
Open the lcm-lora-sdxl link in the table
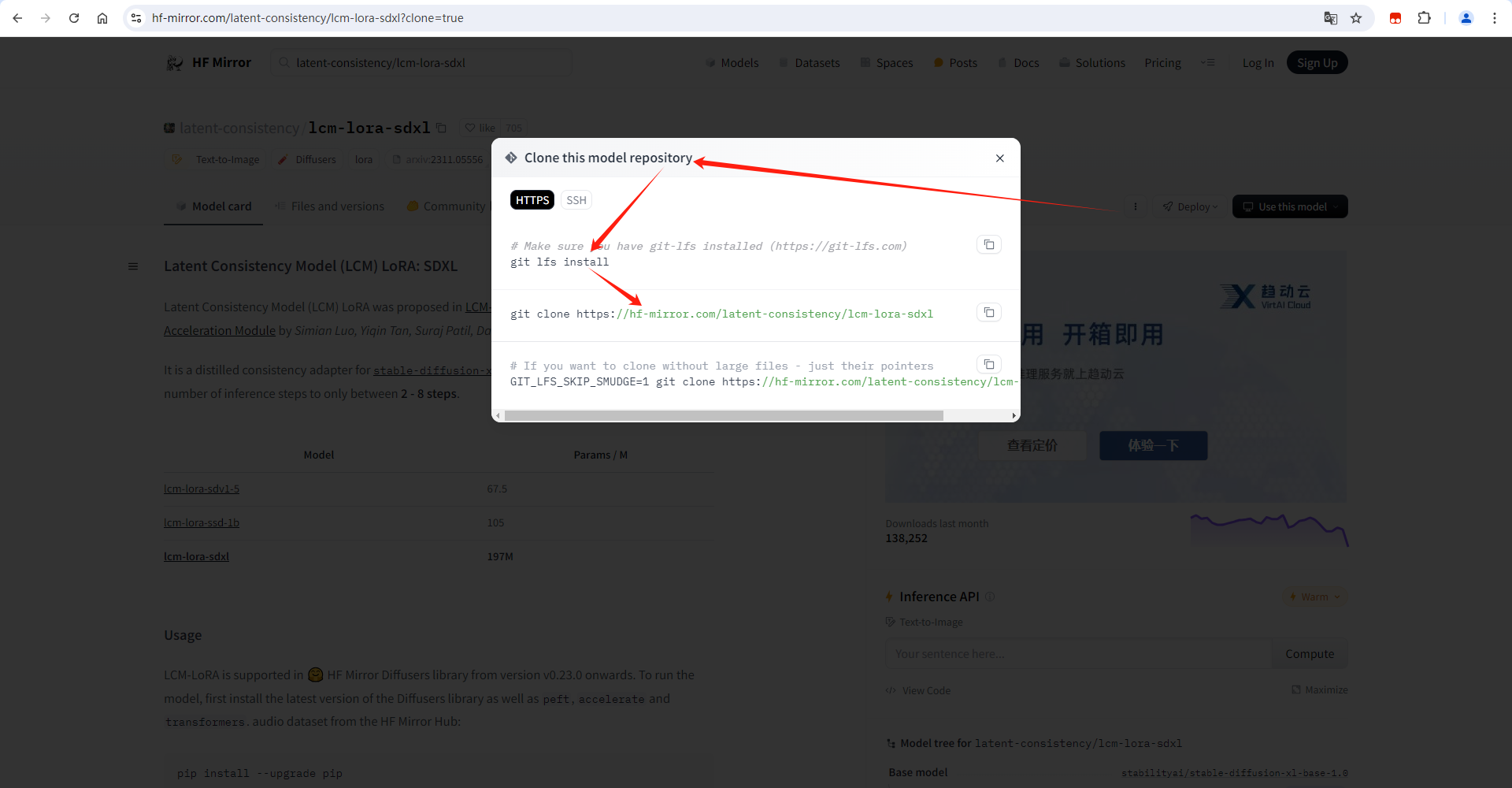pos(196,557)
